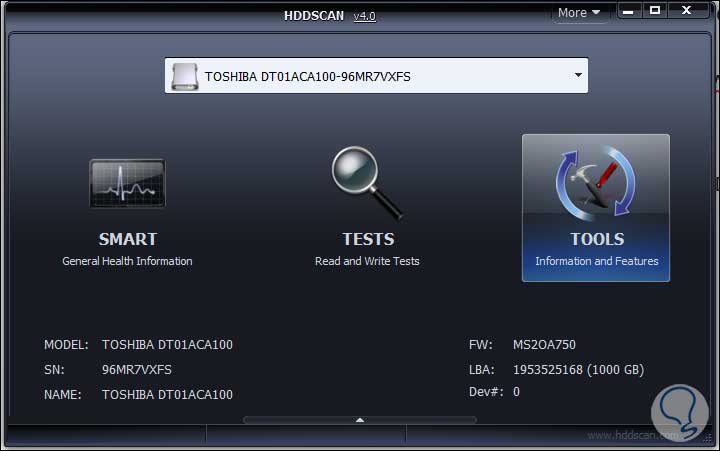The width and height of the screenshot is (720, 451).
Task: Open the TOOLS hammer and screwdriver icon
Action: tap(596, 183)
